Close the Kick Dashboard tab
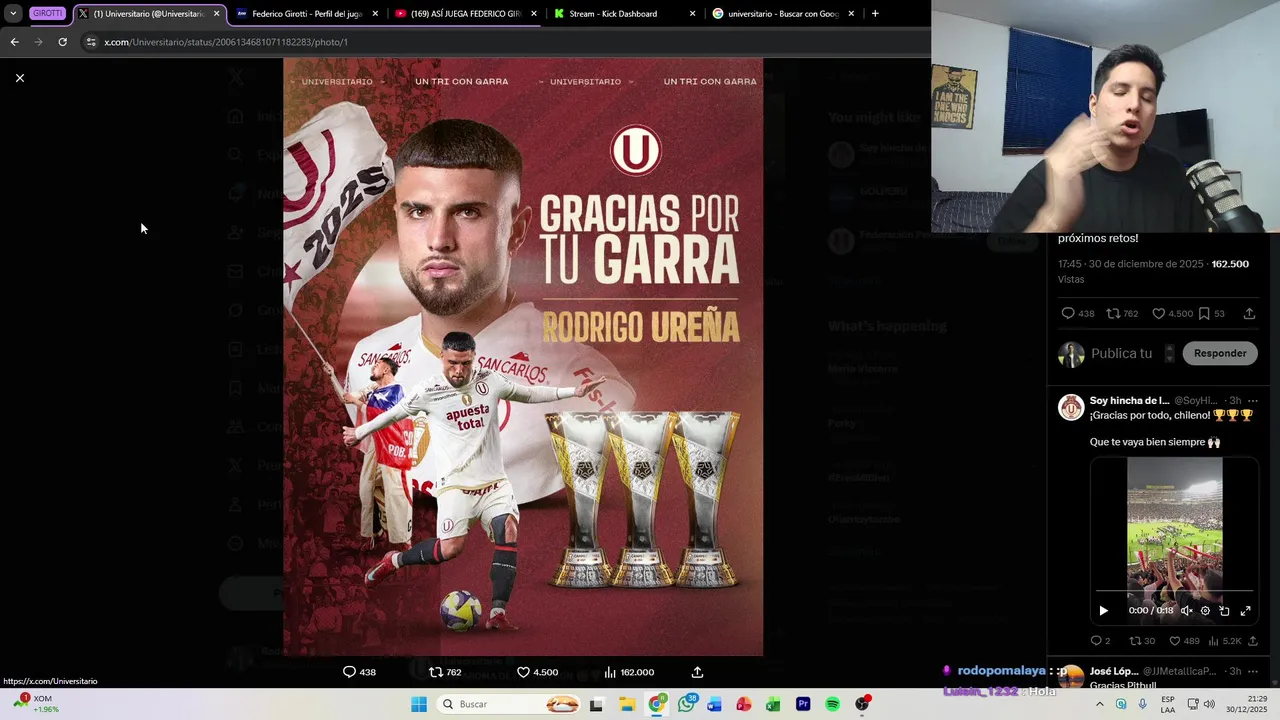 click(692, 14)
